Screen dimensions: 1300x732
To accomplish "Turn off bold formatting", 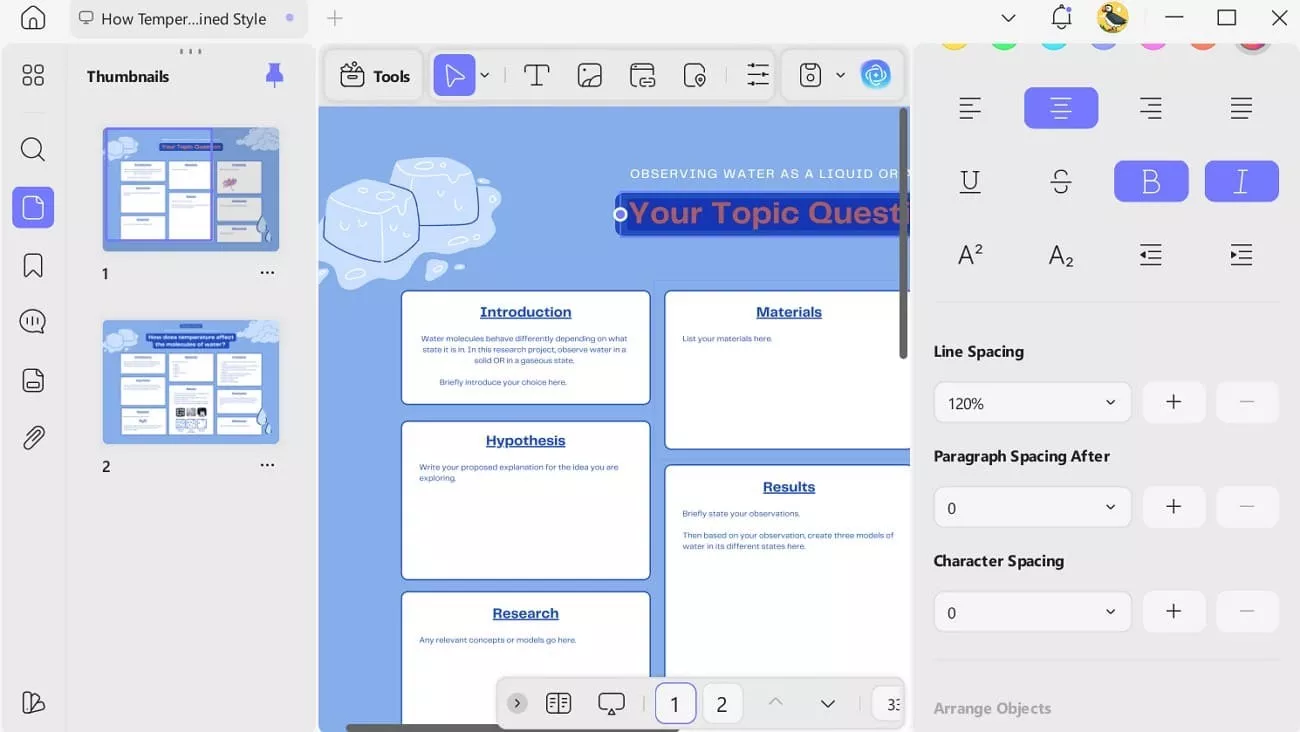I will [x=1151, y=182].
